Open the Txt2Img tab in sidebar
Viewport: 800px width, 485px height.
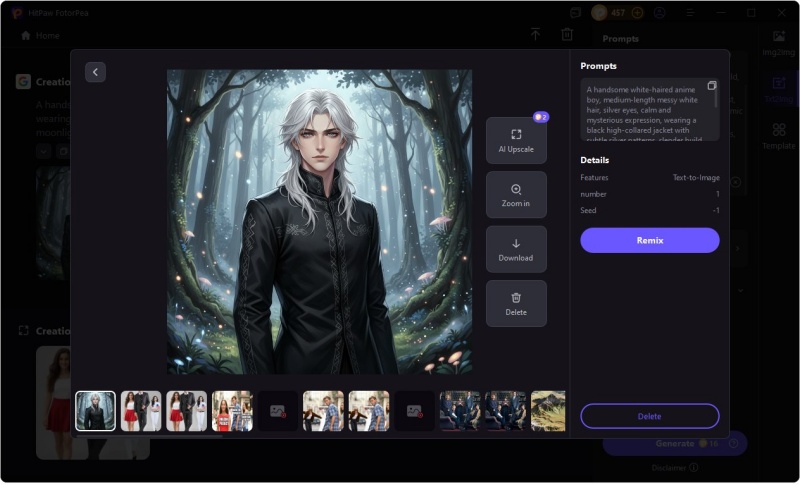tap(779, 90)
